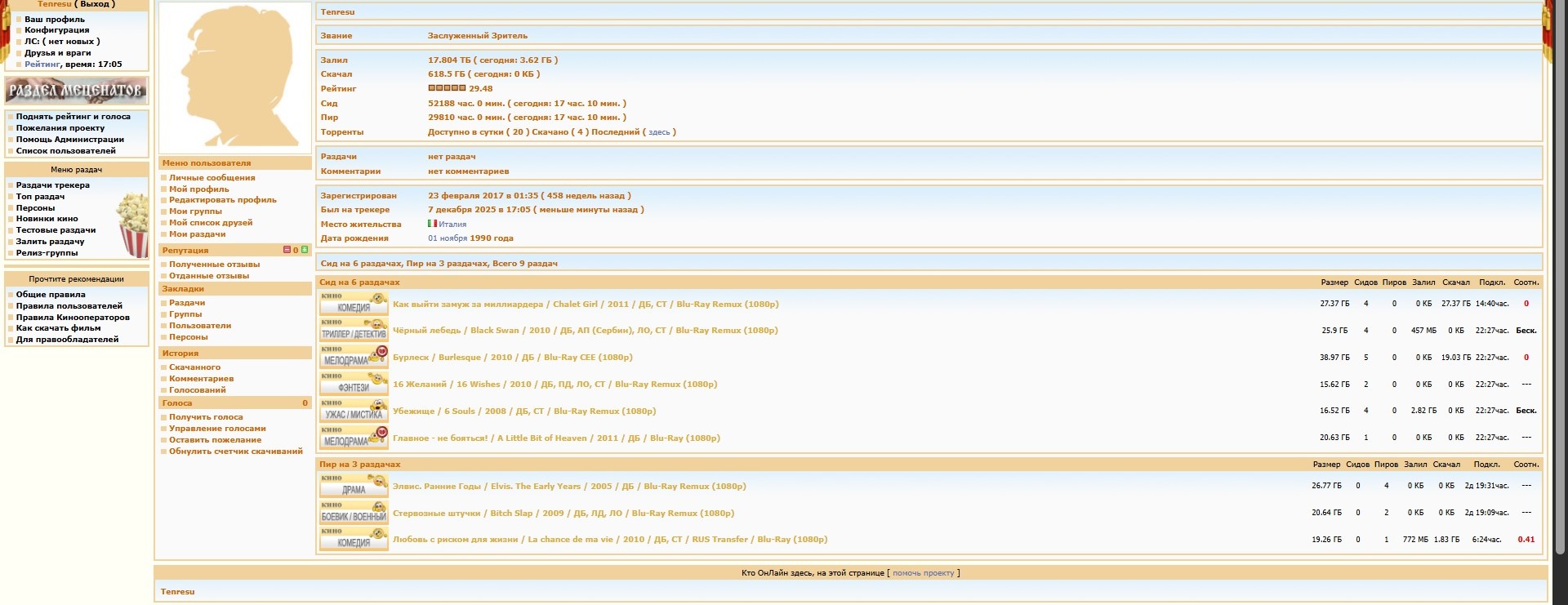Click the popcorn bucket image

(x=132, y=225)
